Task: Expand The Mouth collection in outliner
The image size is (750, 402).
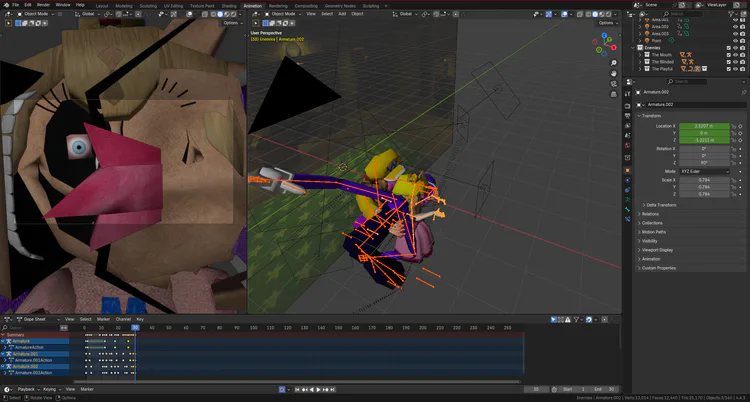Action: pos(640,55)
